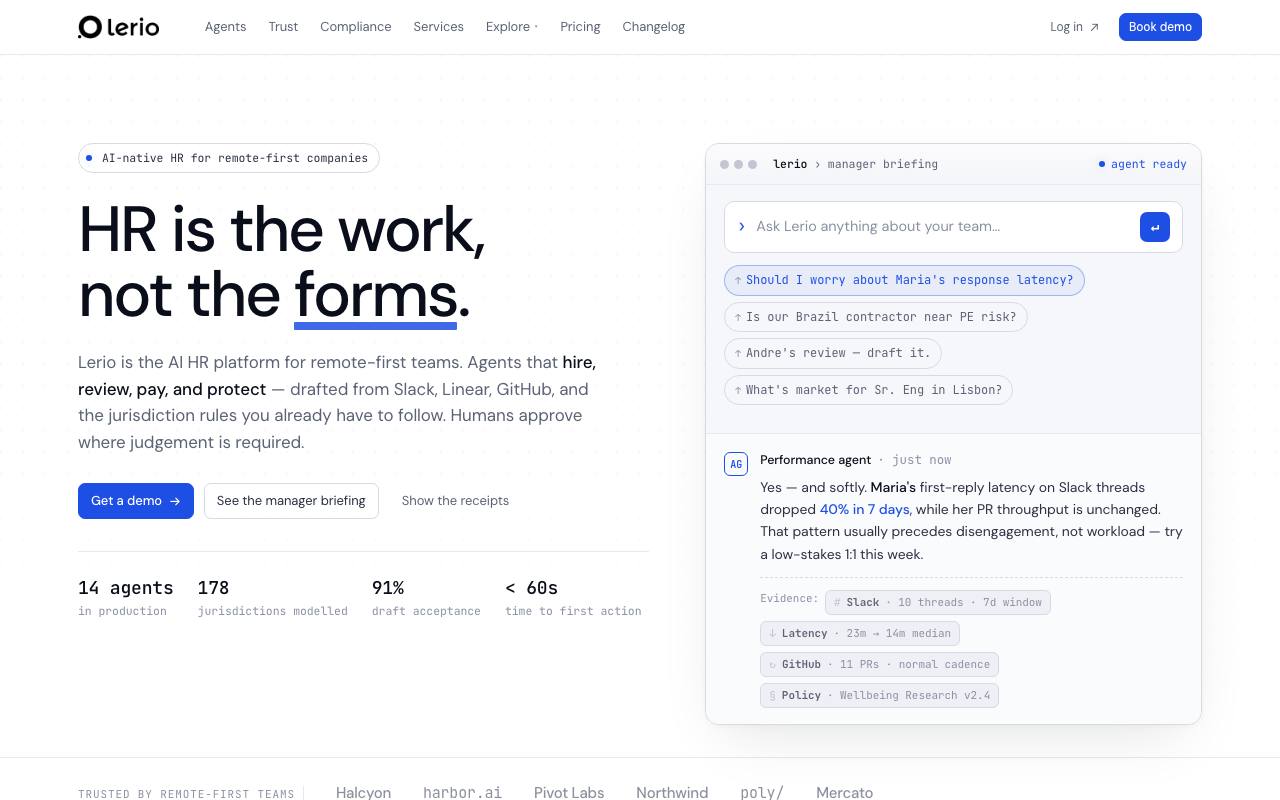The height and width of the screenshot is (800, 1280).
Task: Pick the Andre's review draft it suggestion
Action: [832, 353]
